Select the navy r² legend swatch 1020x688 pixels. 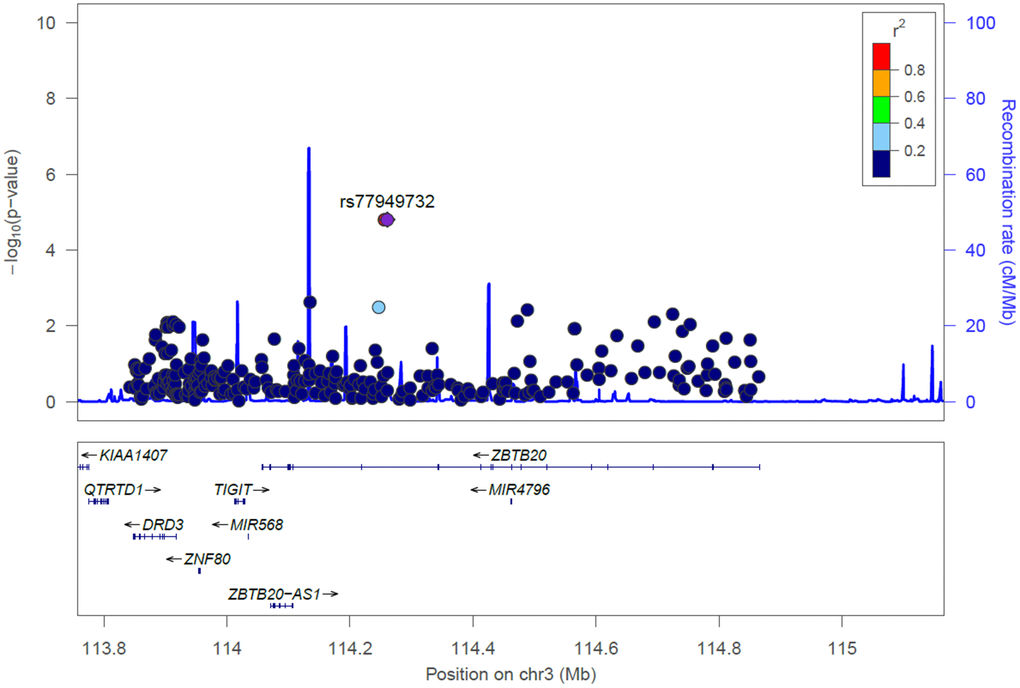(881, 163)
